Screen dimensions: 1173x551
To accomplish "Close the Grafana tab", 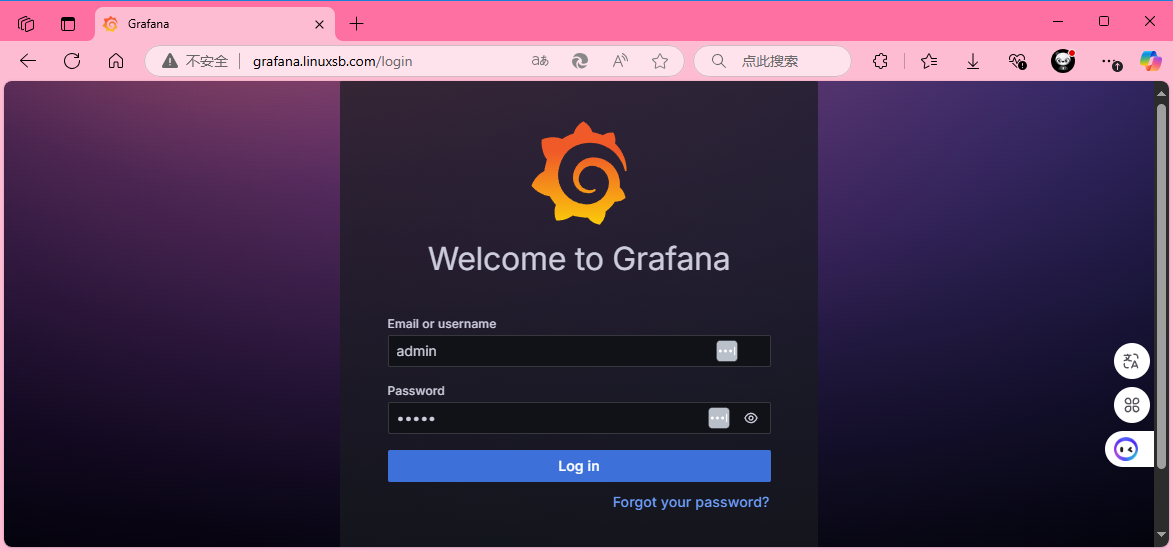I will click(x=319, y=24).
